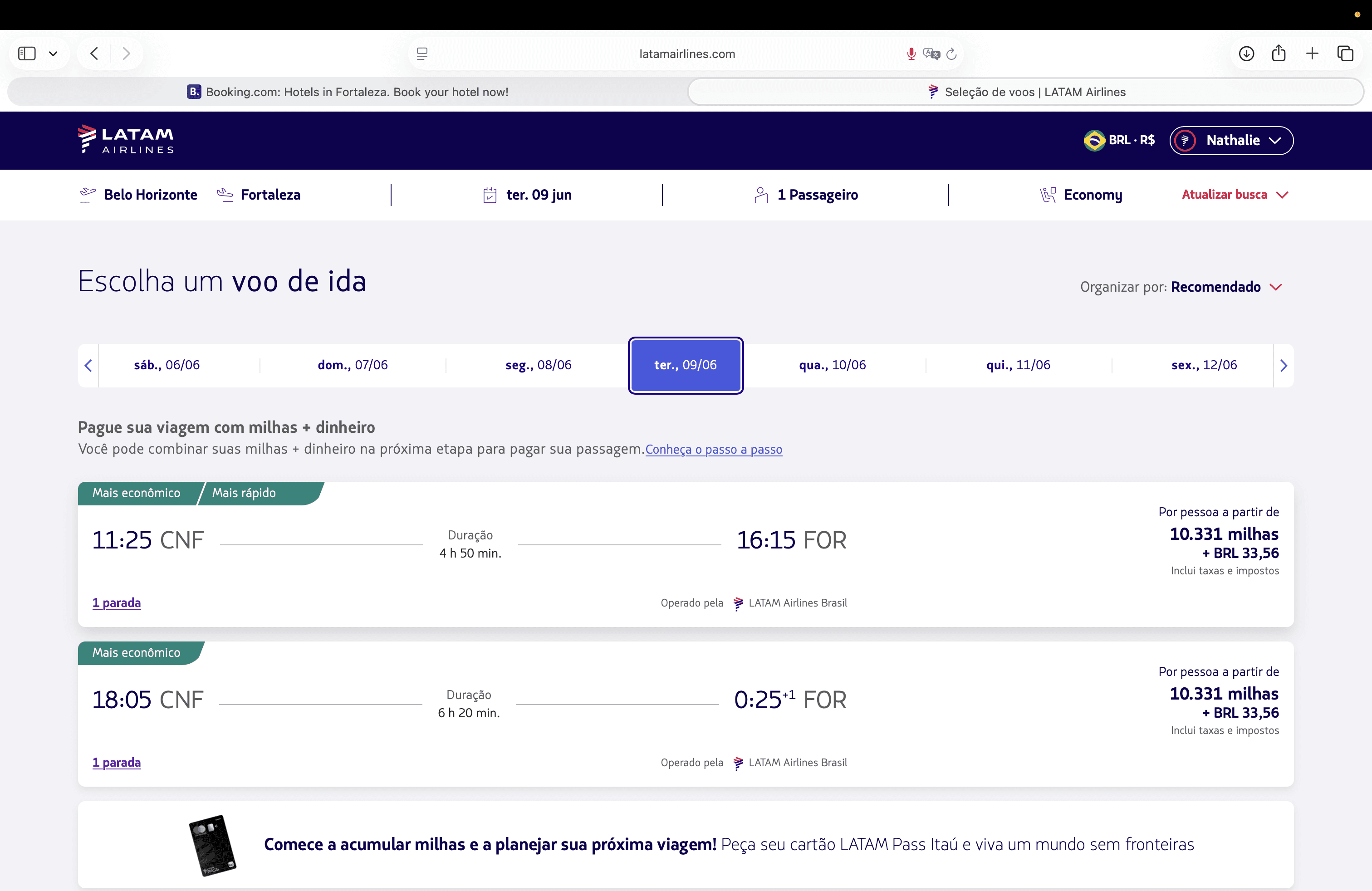Open the page translation icon
Image resolution: width=1372 pixels, height=891 pixels.
point(931,54)
